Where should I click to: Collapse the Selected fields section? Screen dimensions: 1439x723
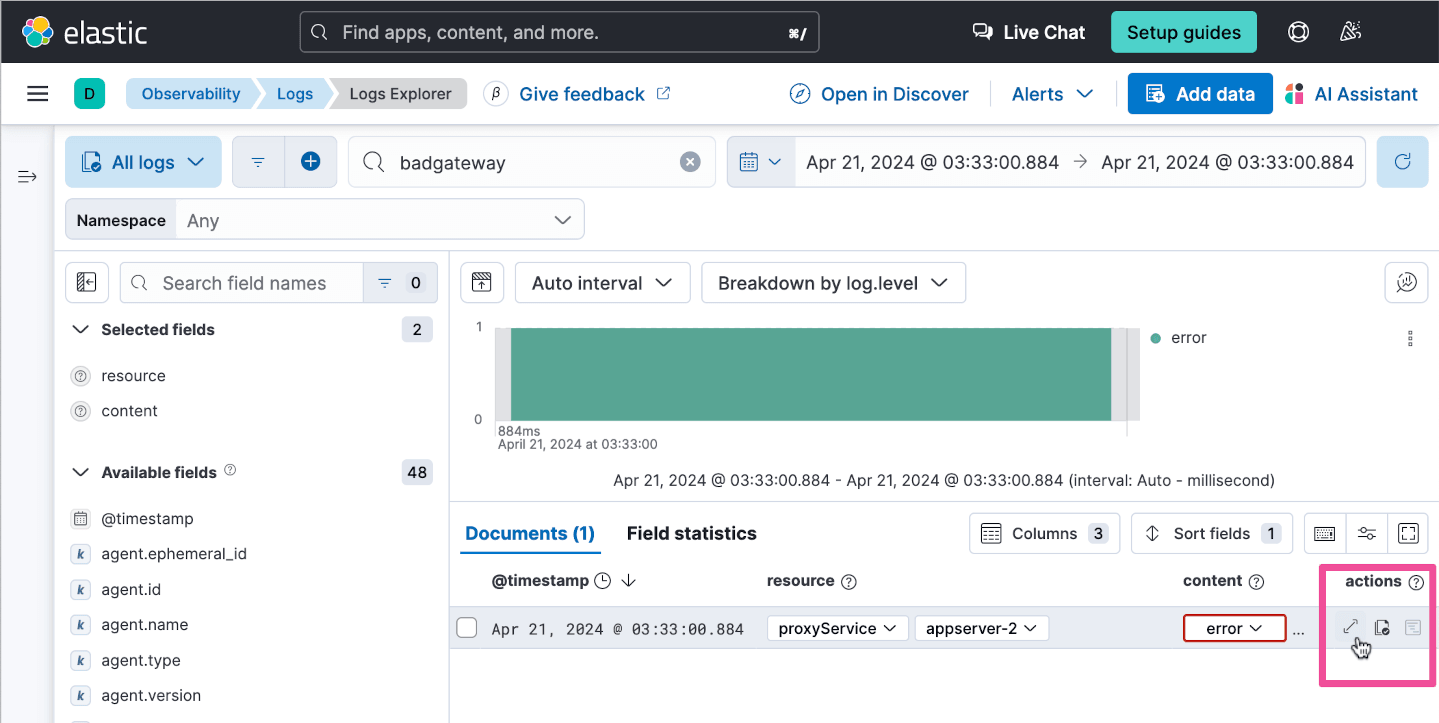pyautogui.click(x=82, y=330)
